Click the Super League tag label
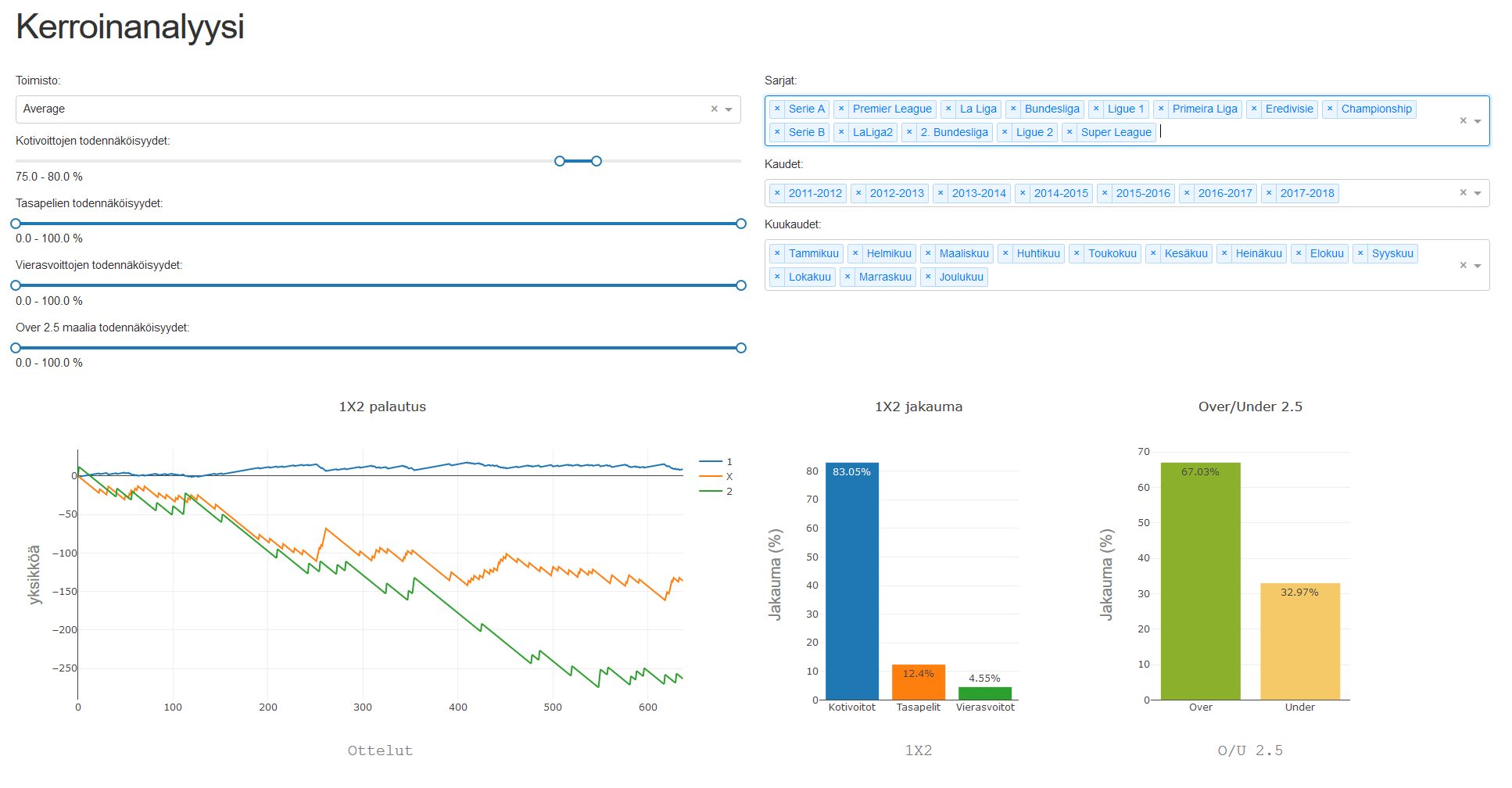The height and width of the screenshot is (788, 1512). pyautogui.click(x=1116, y=132)
